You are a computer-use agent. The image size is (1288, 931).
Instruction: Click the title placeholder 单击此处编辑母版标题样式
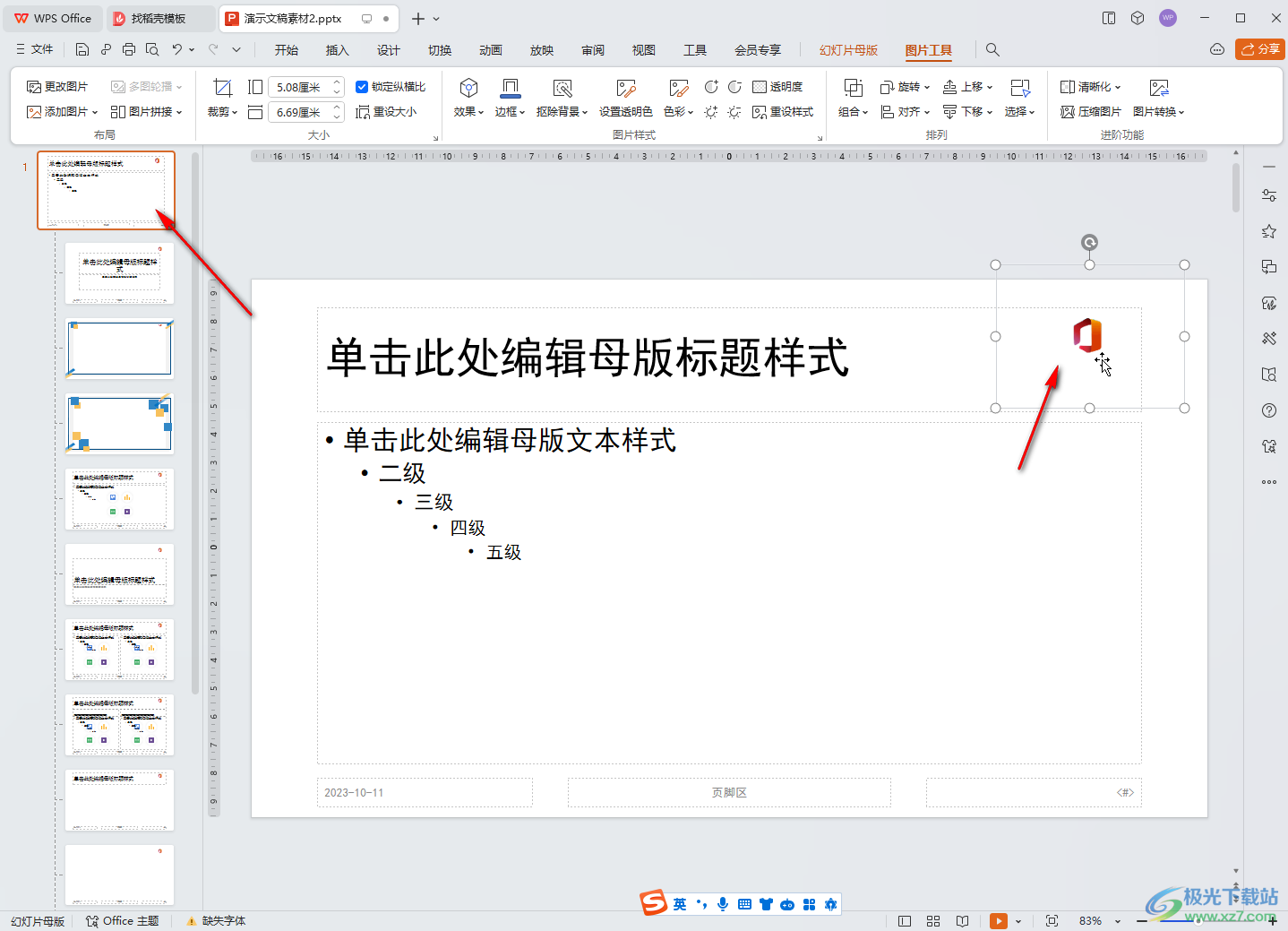(x=588, y=358)
